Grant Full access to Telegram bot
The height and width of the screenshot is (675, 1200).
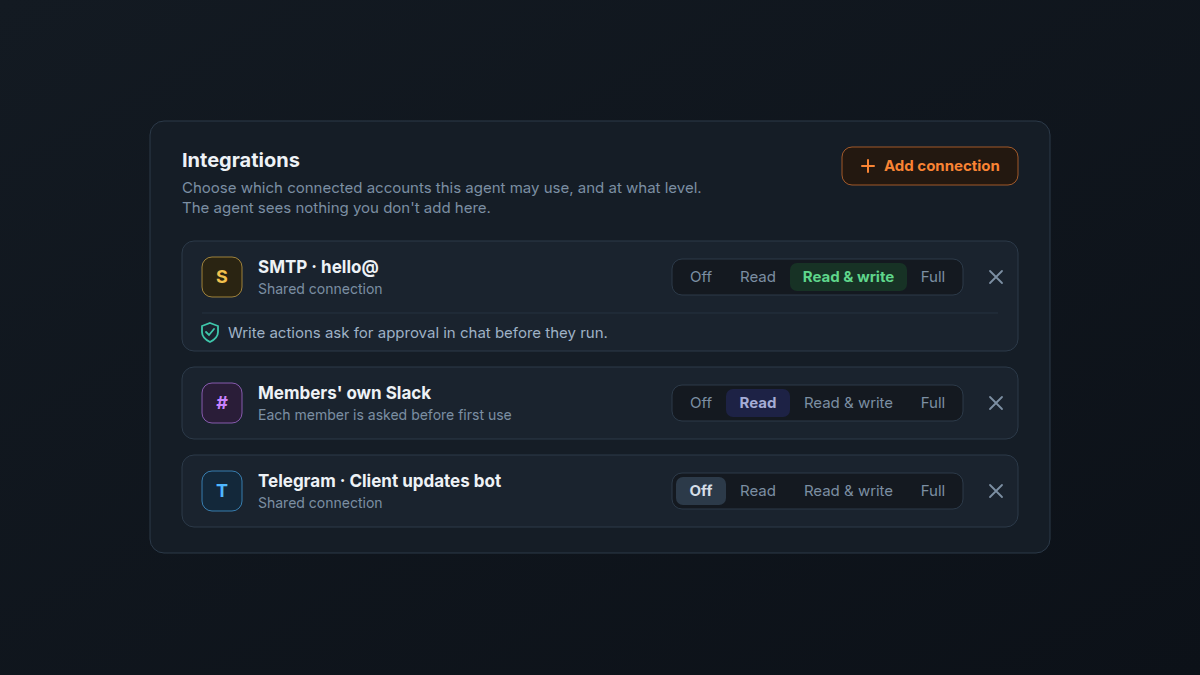[933, 491]
